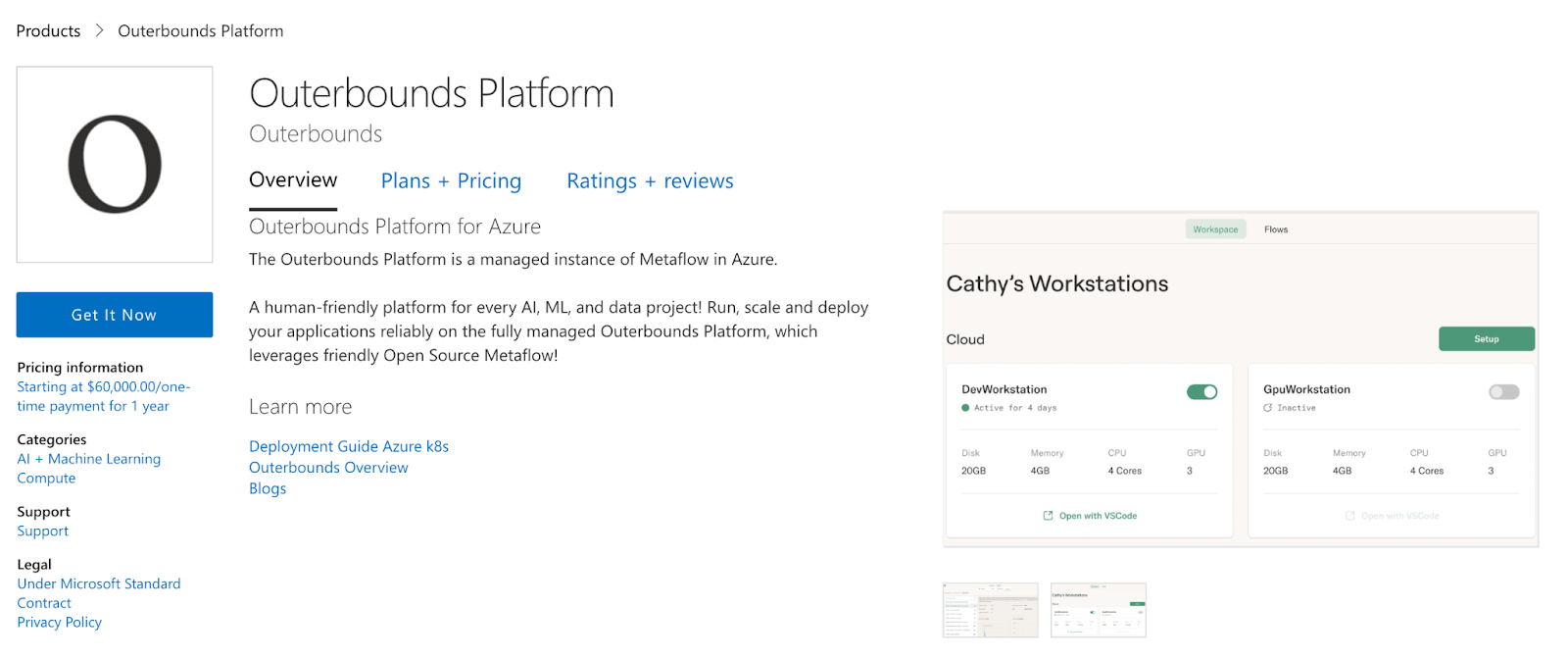Open the Blogs link
Viewport: 1568px width, 658px height.
point(268,488)
